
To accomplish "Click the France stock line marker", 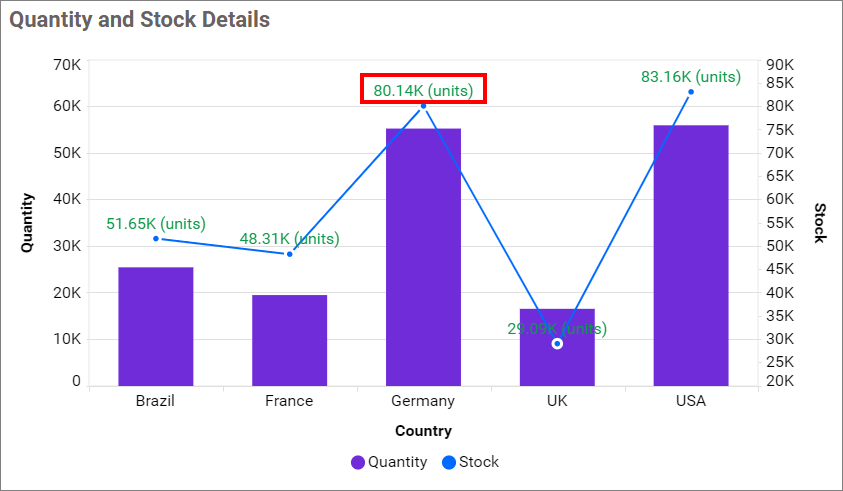I will pos(290,254).
